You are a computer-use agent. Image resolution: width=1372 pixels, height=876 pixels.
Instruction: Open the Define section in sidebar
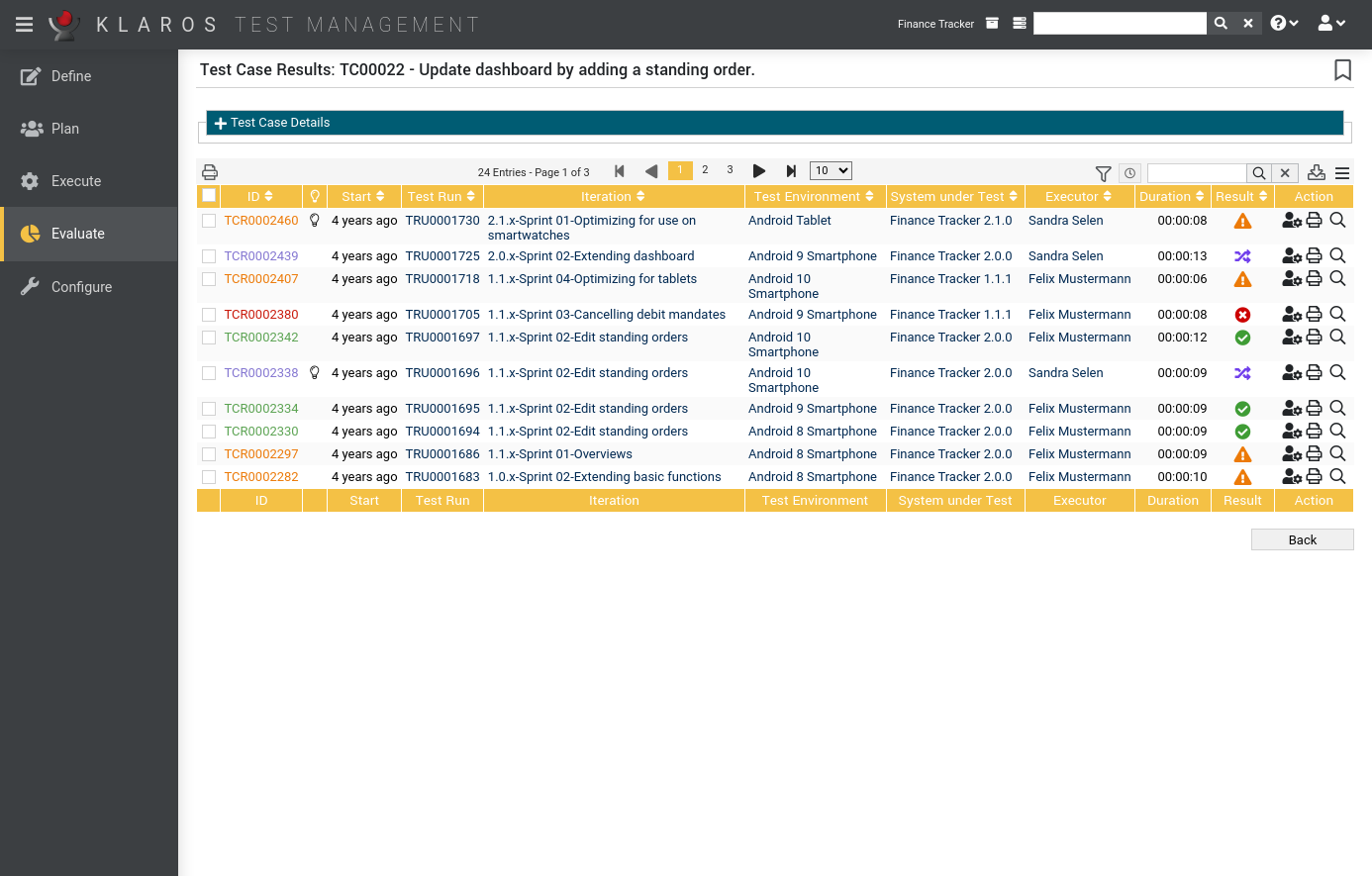coord(89,76)
